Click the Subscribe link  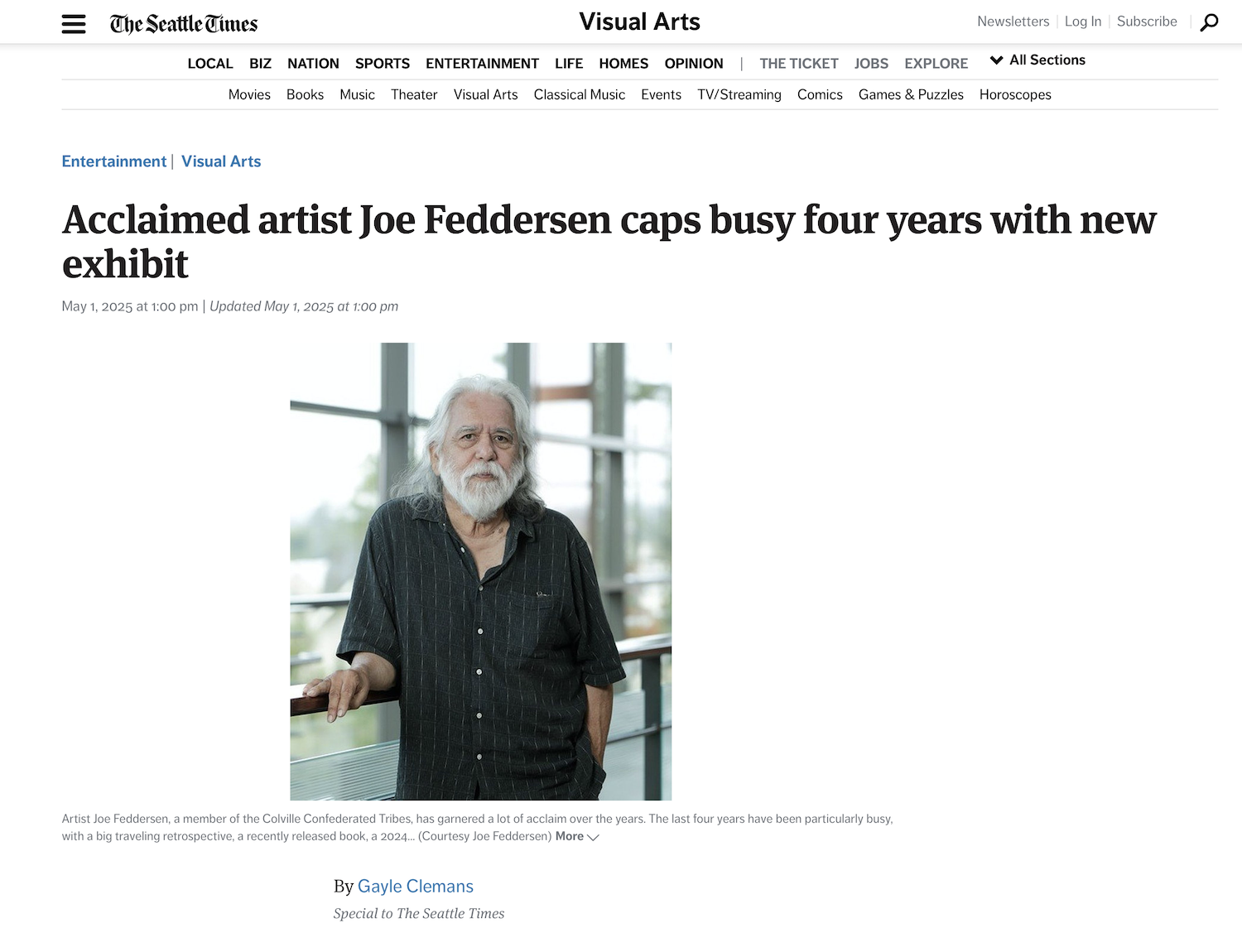1147,22
